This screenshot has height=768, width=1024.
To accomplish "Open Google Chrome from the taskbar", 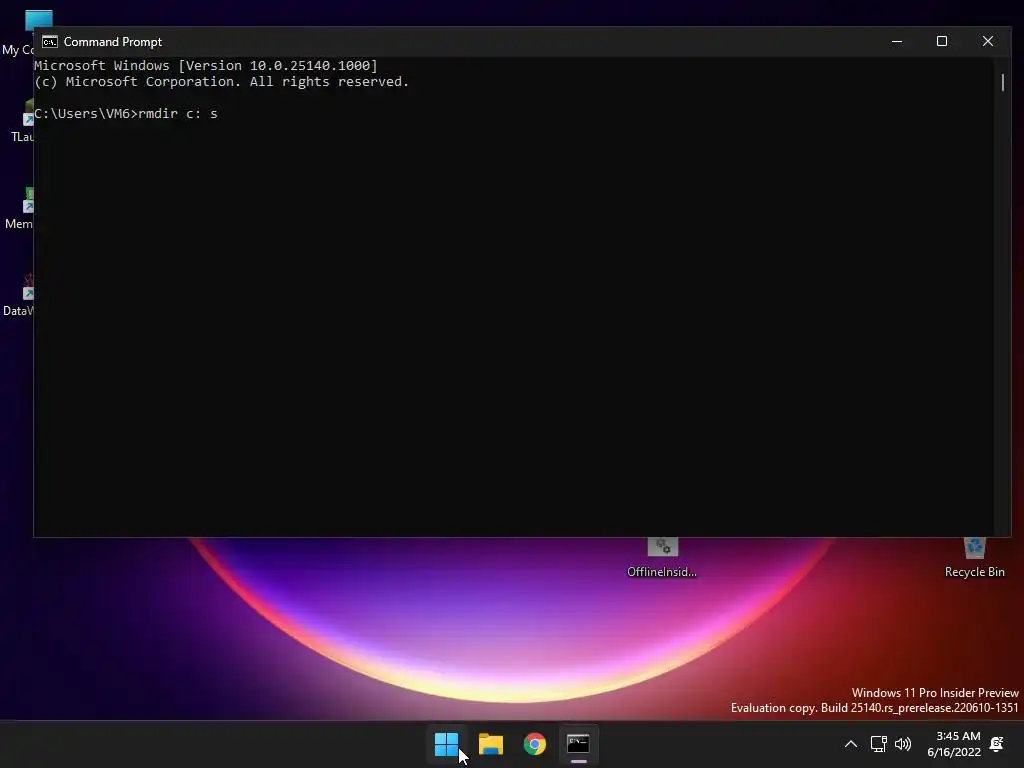I will (535, 744).
